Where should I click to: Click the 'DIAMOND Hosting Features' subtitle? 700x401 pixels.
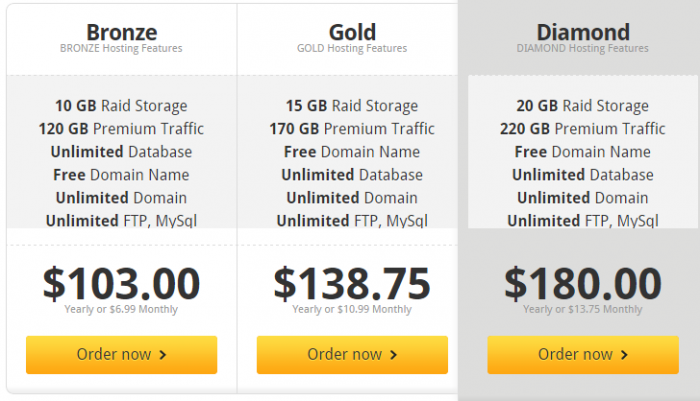(x=582, y=48)
